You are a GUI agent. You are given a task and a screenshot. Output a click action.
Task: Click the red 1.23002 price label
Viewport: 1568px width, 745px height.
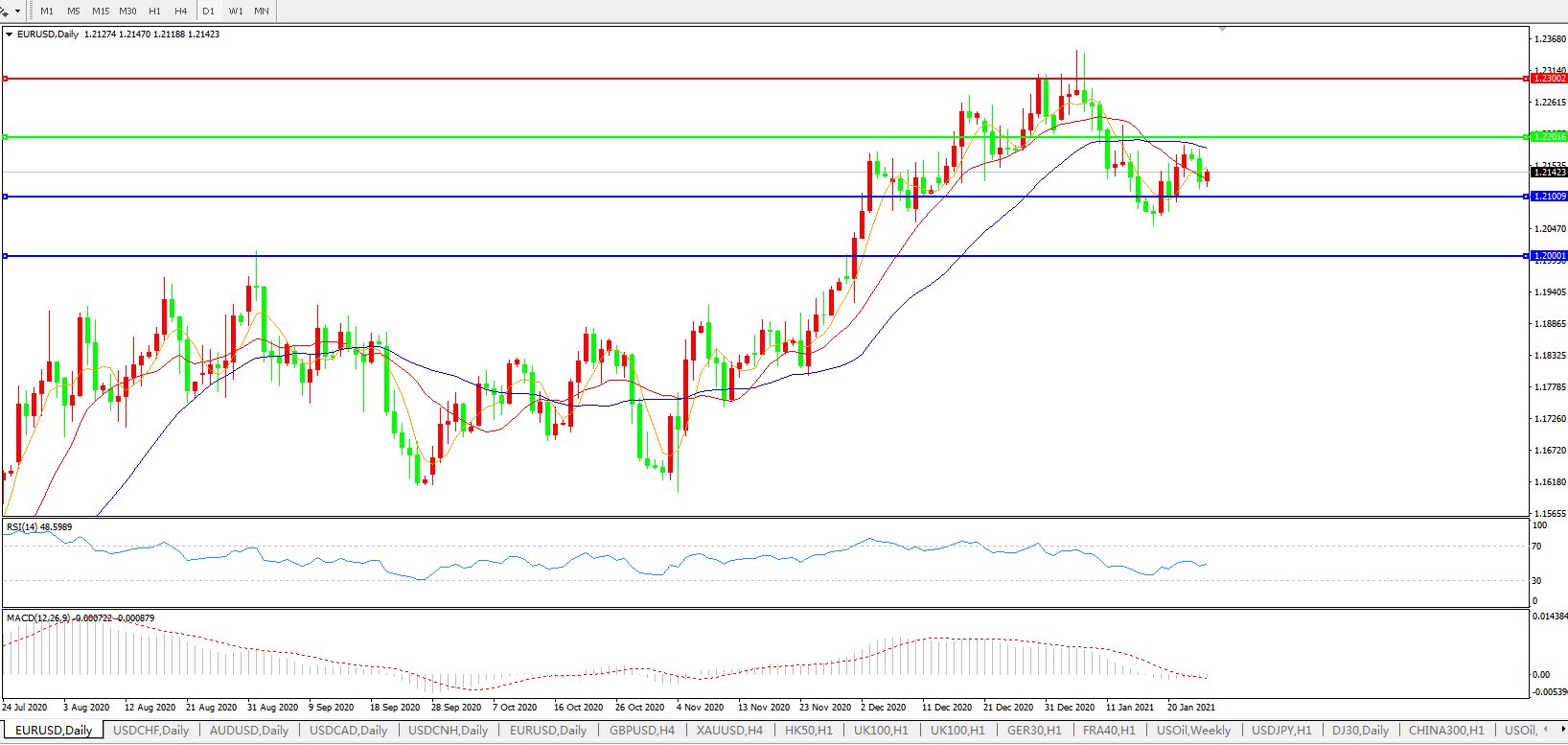click(x=1549, y=79)
